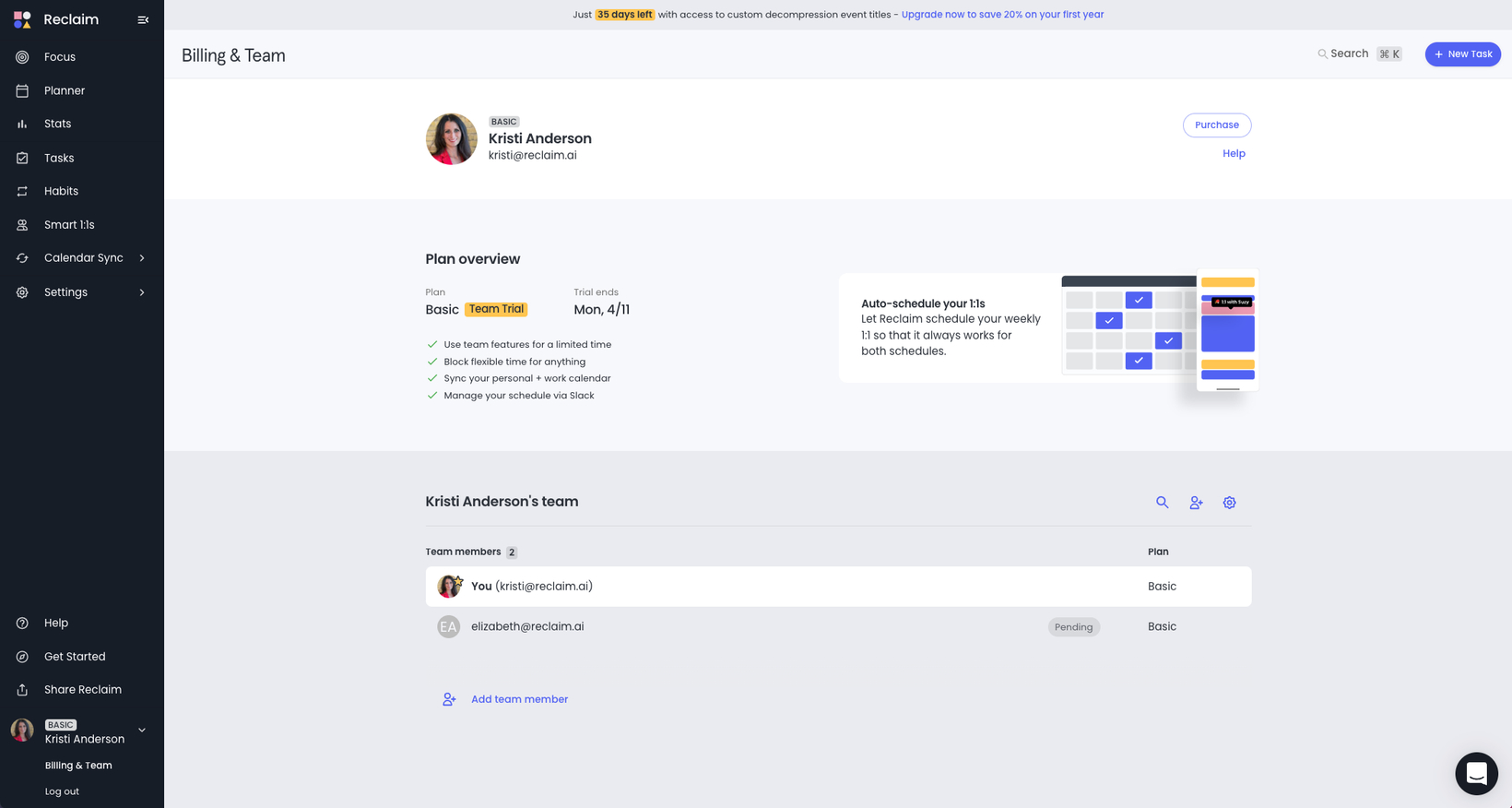
Task: Click the add person icon in team header
Action: 1196,503
